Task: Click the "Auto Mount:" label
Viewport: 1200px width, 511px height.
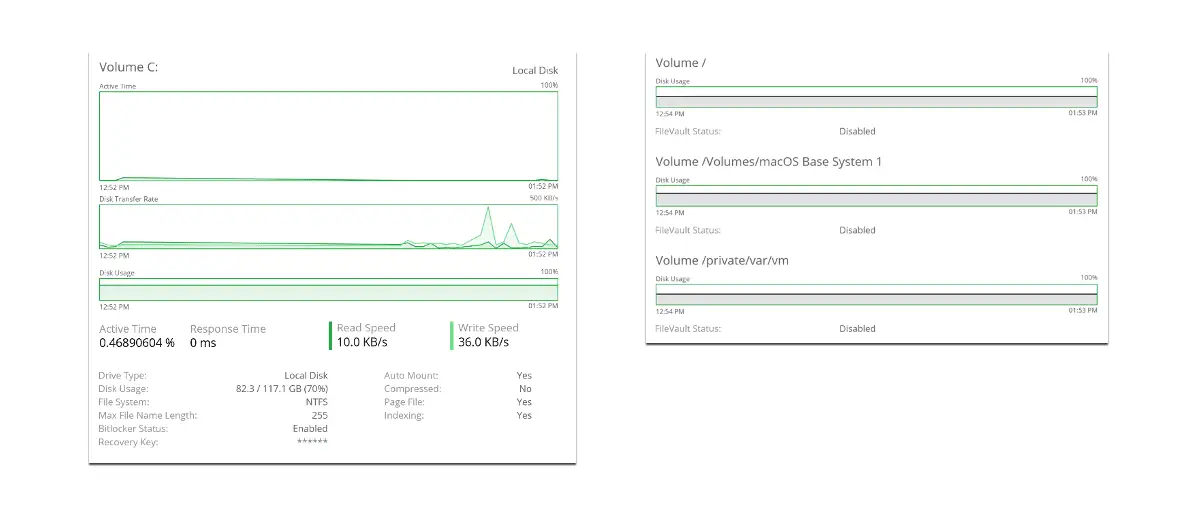Action: [x=411, y=376]
